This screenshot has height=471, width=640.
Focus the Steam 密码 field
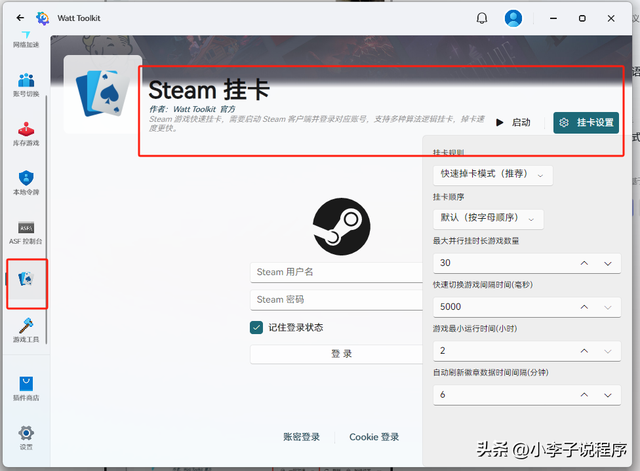click(336, 300)
